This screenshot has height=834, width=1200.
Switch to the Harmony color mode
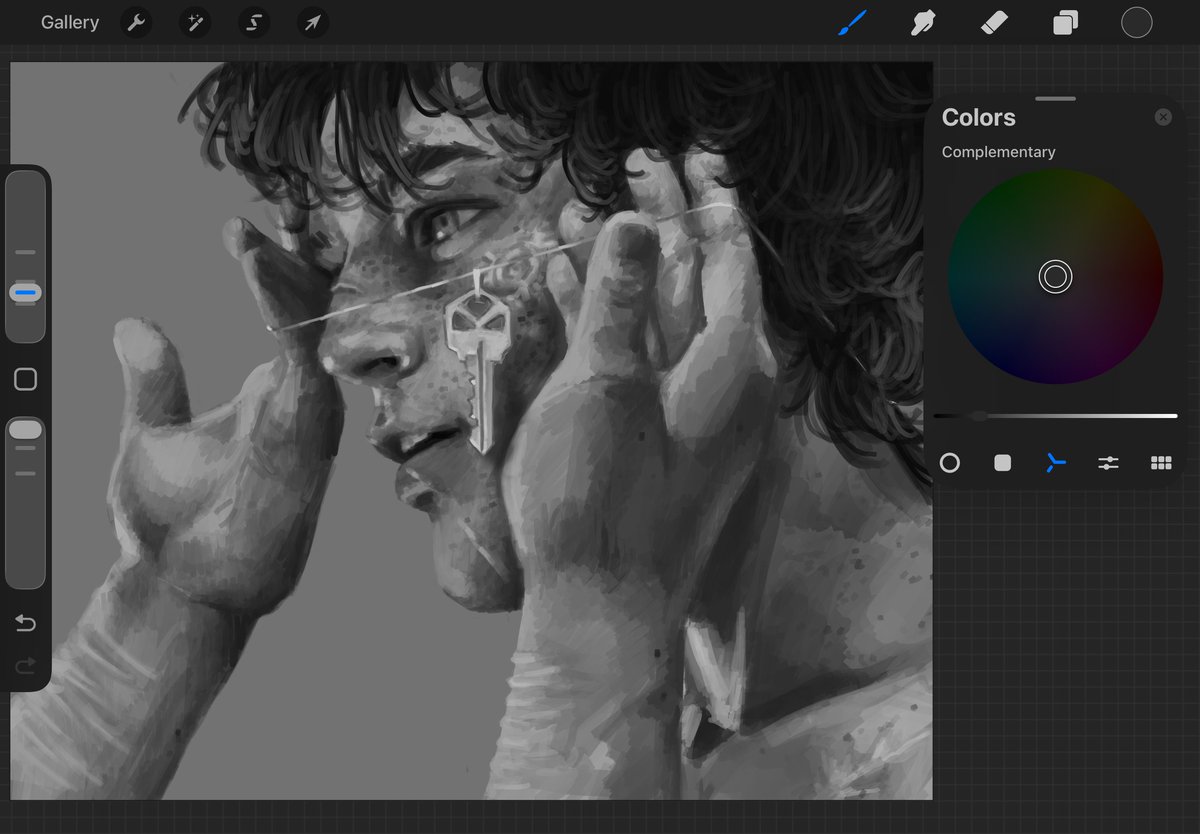click(x=1056, y=463)
